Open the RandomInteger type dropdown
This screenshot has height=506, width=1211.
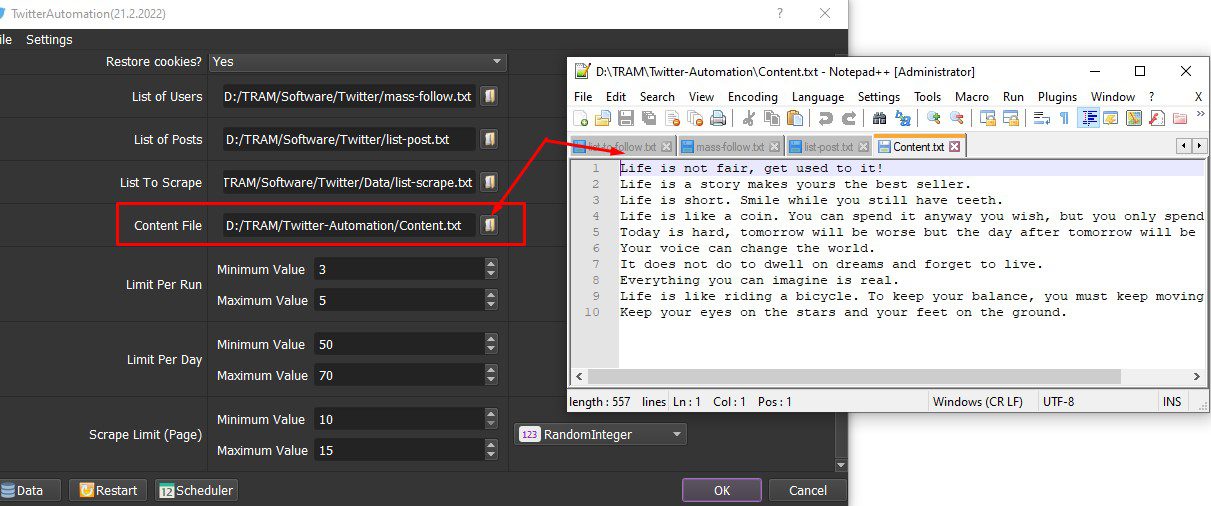[601, 434]
